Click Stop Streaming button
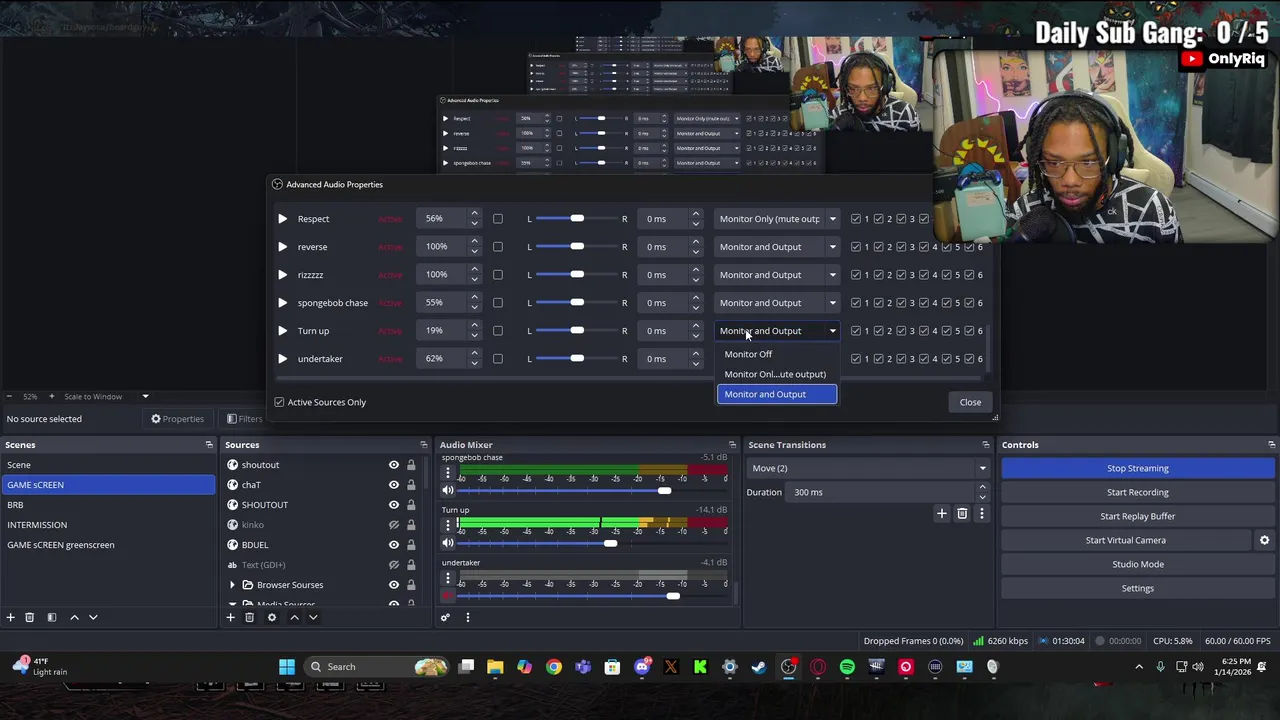 tap(1138, 468)
